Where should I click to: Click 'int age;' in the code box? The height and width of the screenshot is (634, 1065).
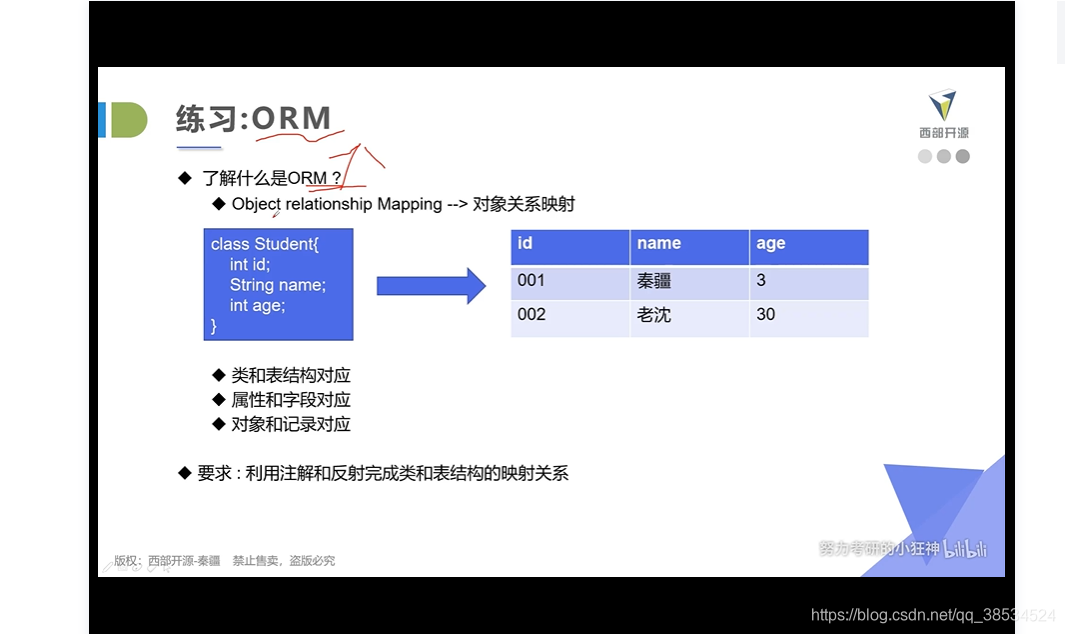coord(257,306)
